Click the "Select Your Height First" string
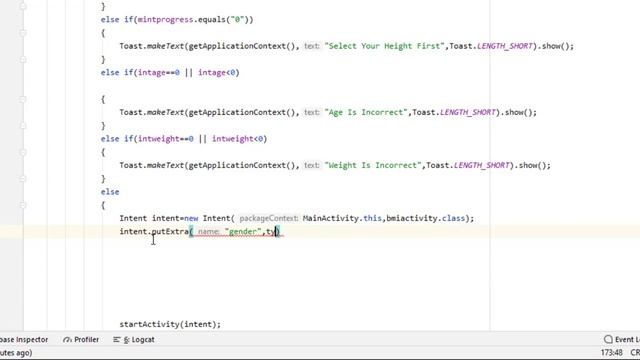The height and width of the screenshot is (360, 640). [x=384, y=46]
